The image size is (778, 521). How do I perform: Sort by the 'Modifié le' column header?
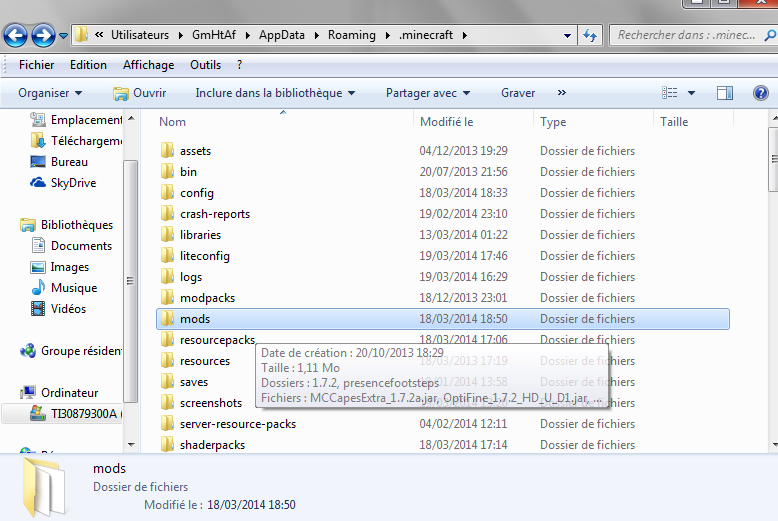(447, 122)
